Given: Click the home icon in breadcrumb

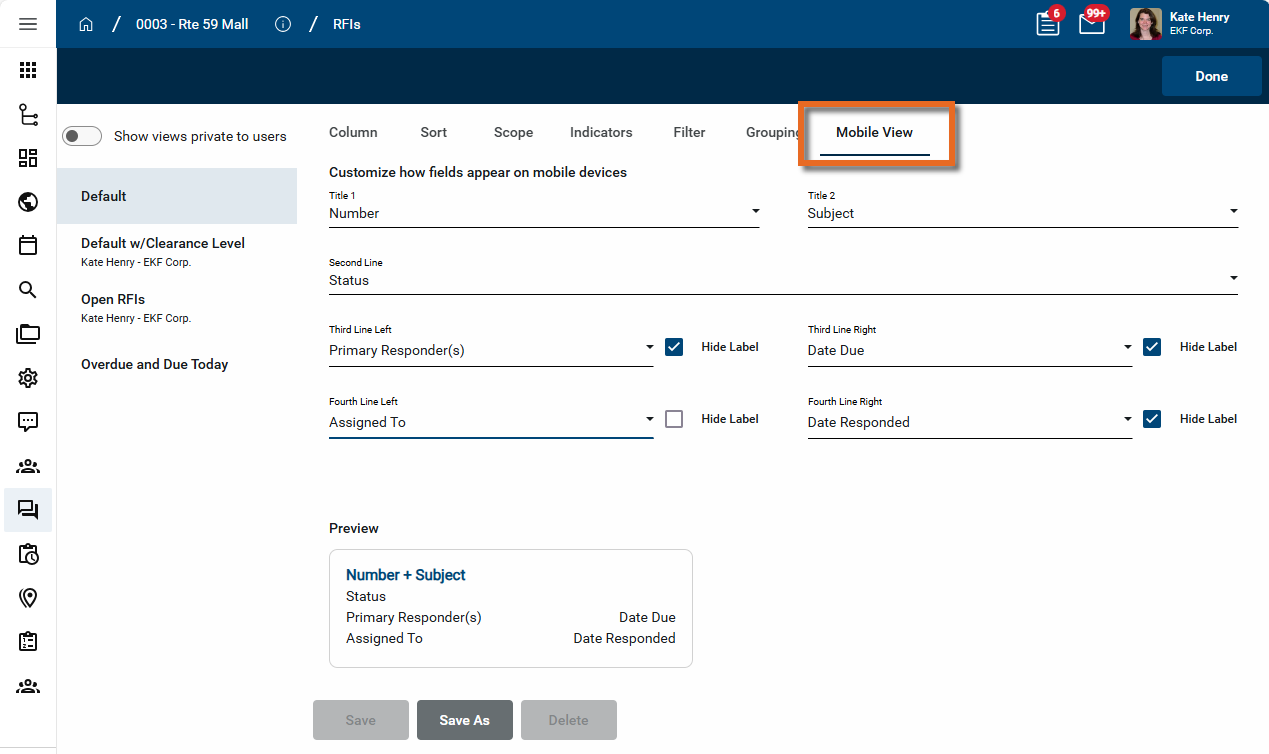Looking at the screenshot, I should [86, 24].
